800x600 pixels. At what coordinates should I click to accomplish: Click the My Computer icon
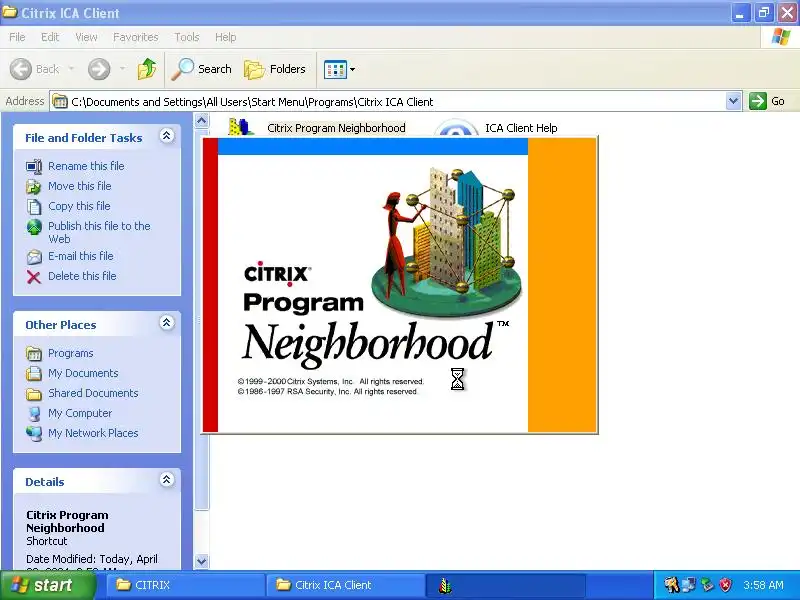click(x=34, y=413)
